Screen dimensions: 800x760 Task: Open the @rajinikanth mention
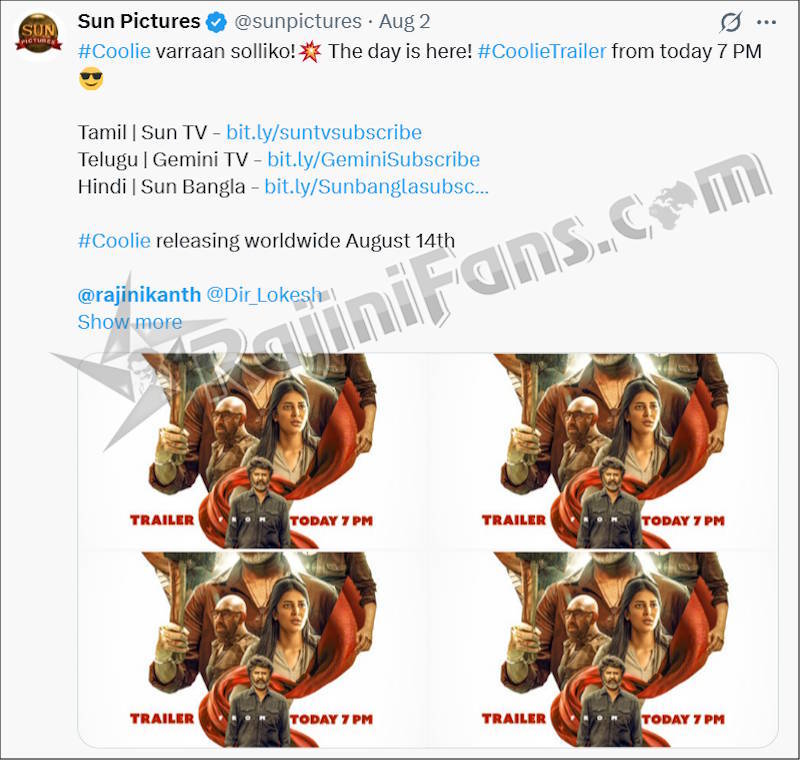click(139, 295)
